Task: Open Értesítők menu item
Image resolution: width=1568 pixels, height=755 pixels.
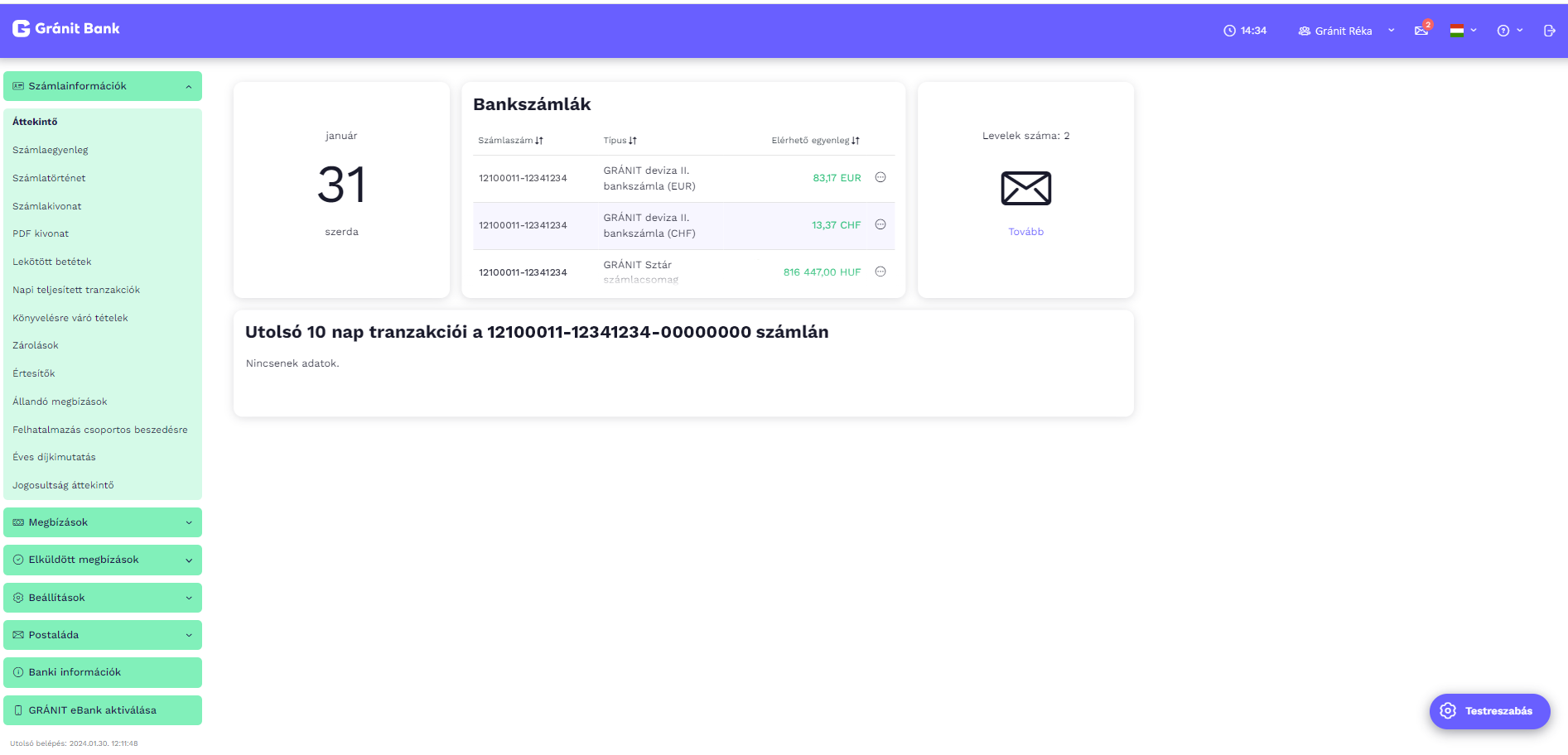Action: [34, 373]
